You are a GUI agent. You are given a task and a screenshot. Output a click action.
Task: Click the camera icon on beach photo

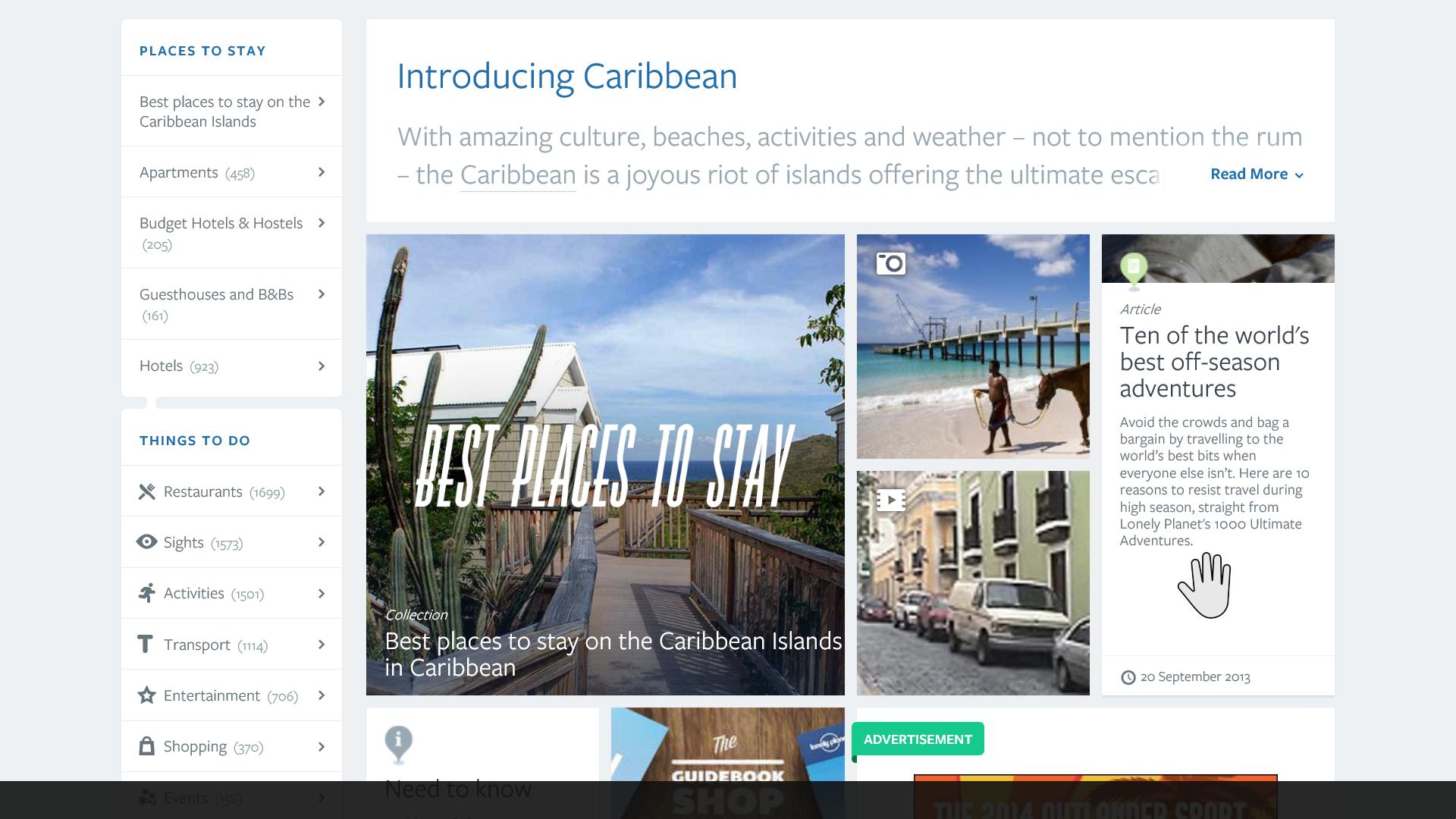coord(891,263)
